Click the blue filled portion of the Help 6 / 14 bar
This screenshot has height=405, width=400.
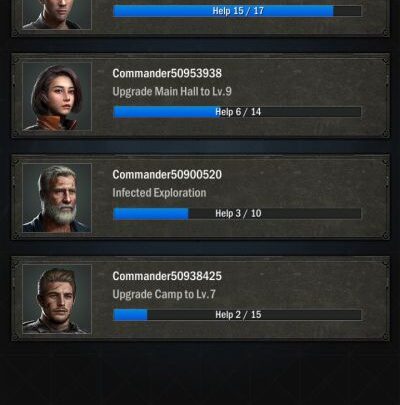(x=167, y=112)
